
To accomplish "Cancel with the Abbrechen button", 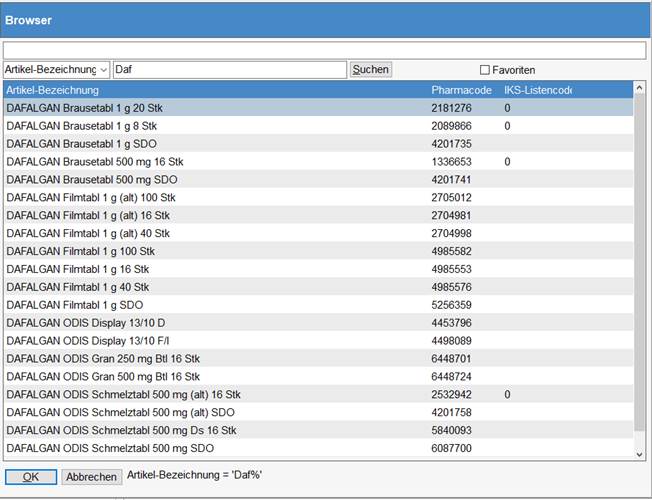I will point(91,477).
